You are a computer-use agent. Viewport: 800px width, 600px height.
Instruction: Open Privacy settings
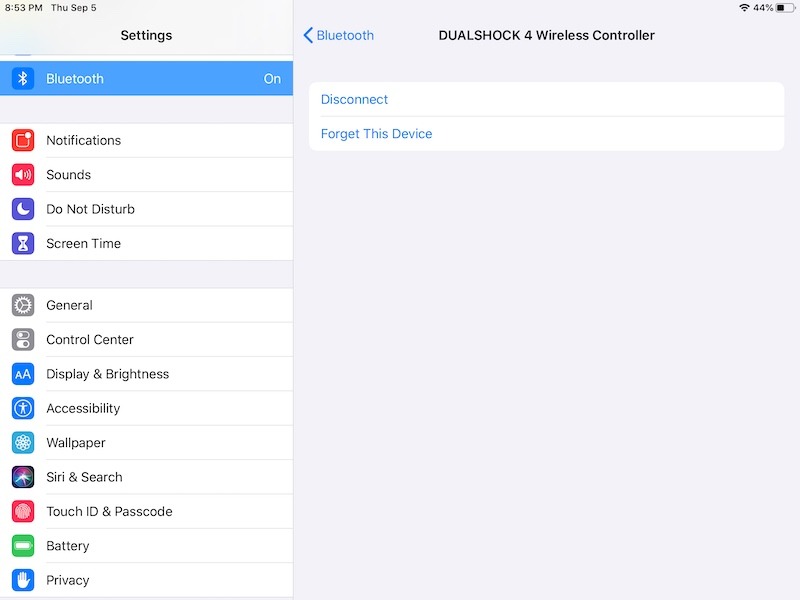tap(67, 580)
